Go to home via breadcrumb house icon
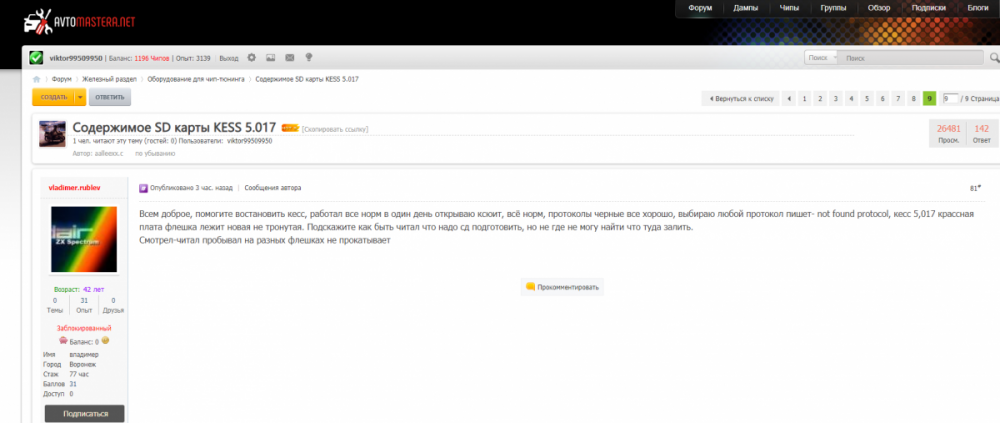 [x=37, y=79]
